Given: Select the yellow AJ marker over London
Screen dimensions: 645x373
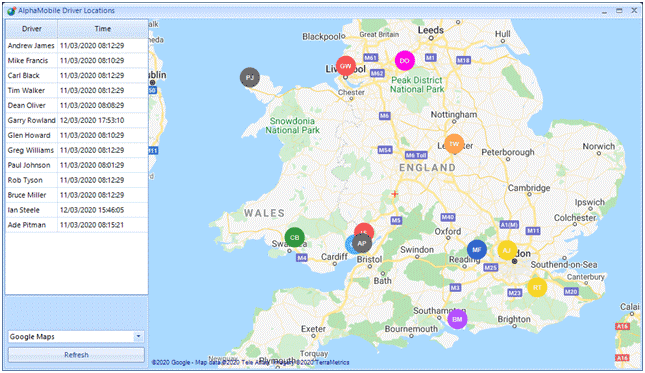Looking at the screenshot, I should (x=507, y=250).
